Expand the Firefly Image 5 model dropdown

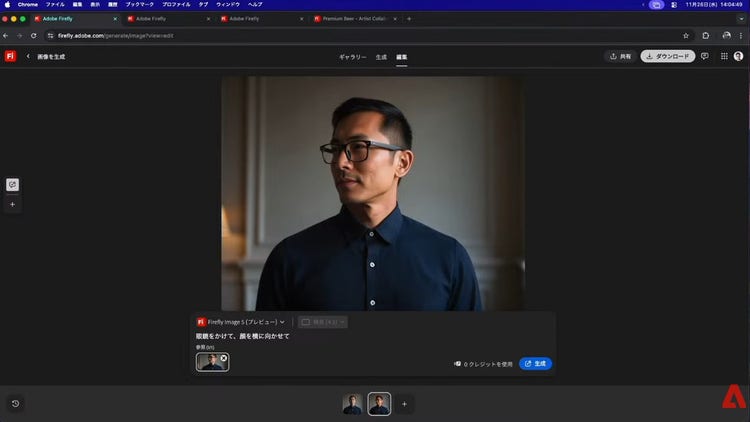(241, 322)
